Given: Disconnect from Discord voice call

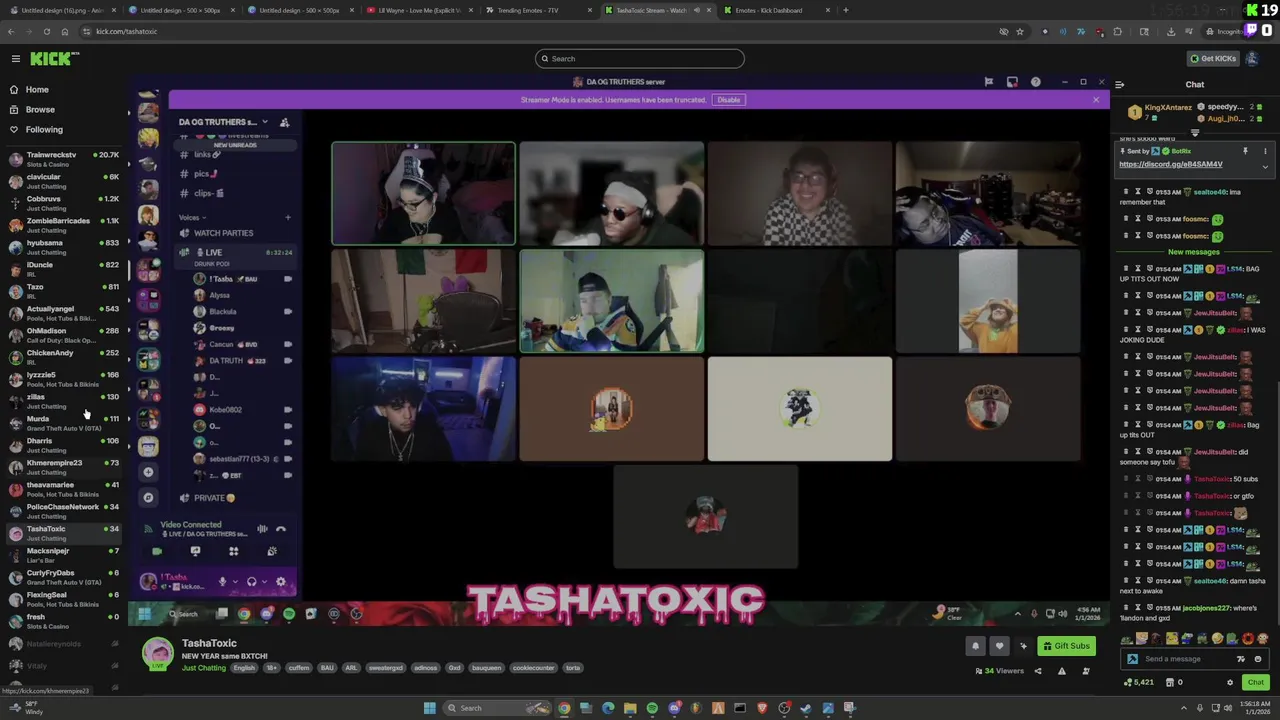Looking at the screenshot, I should pos(281,529).
